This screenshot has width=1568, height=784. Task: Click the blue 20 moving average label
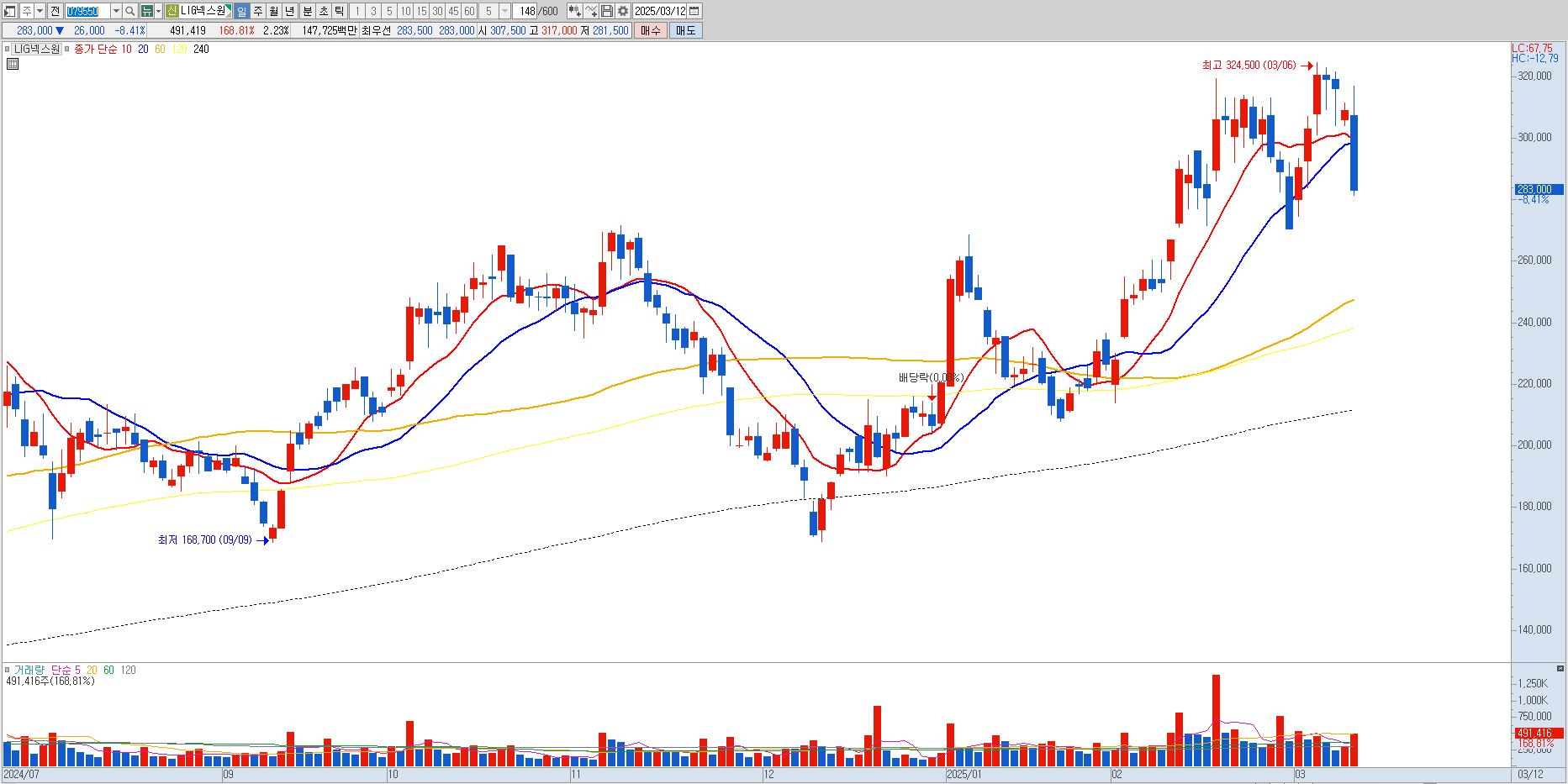tap(143, 49)
